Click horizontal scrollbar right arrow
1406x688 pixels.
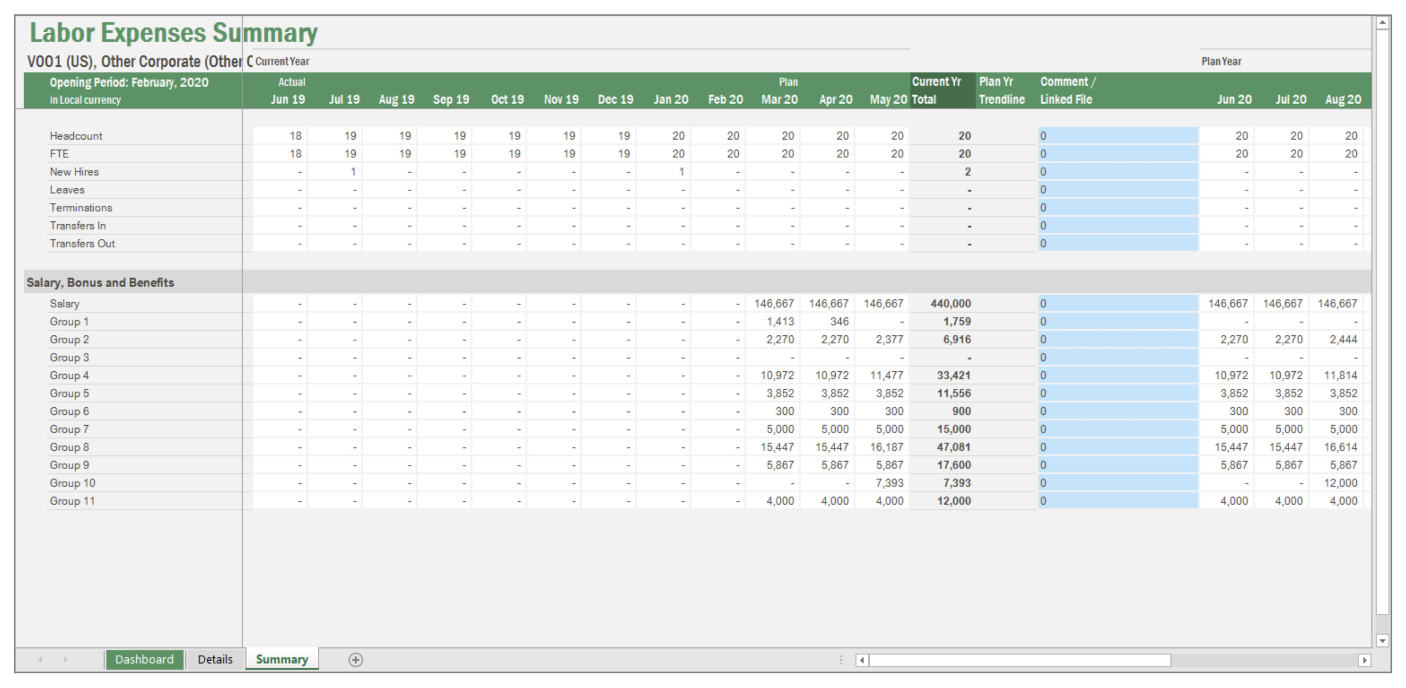(1364, 660)
